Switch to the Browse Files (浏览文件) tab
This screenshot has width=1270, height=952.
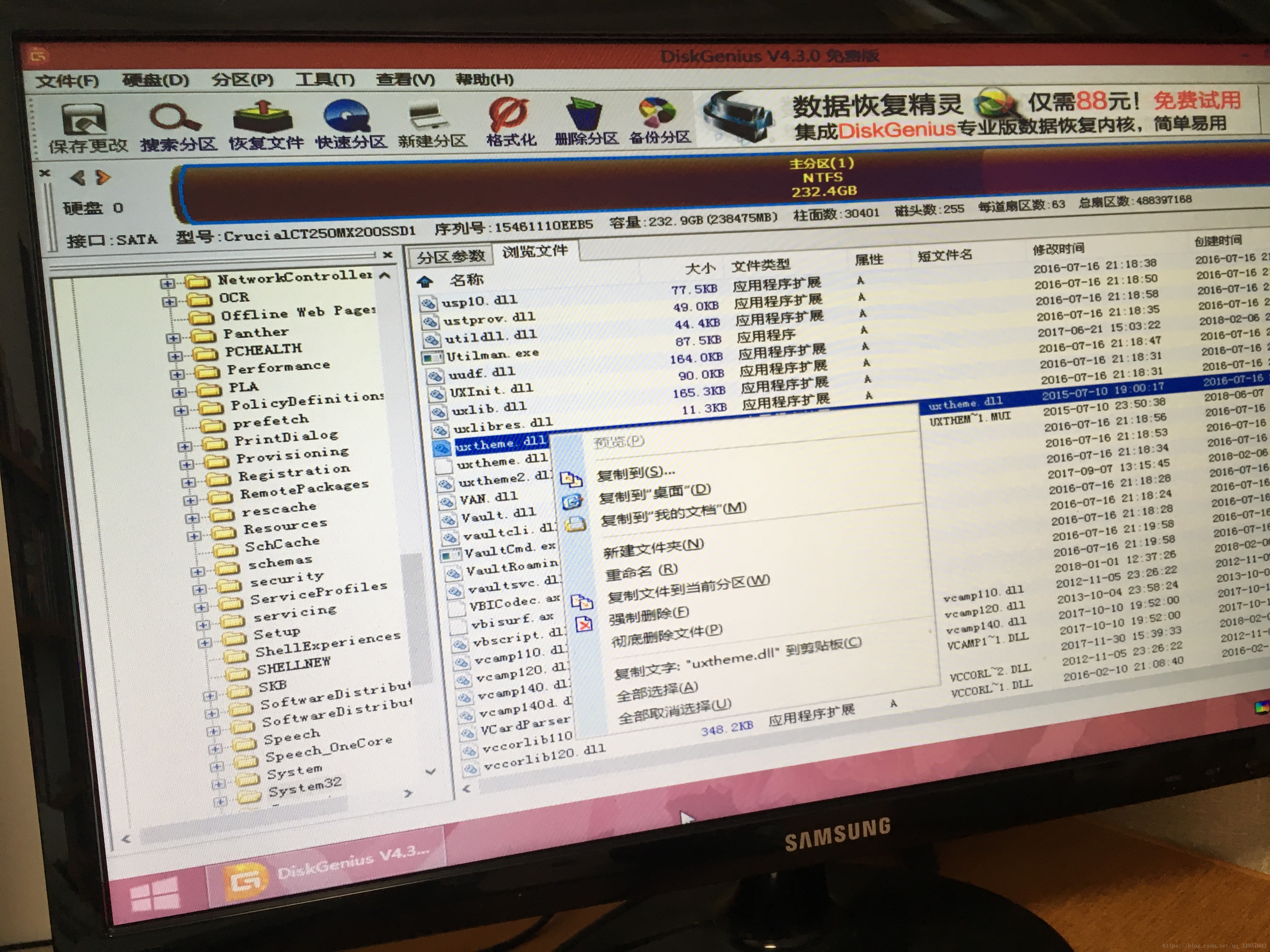click(535, 251)
